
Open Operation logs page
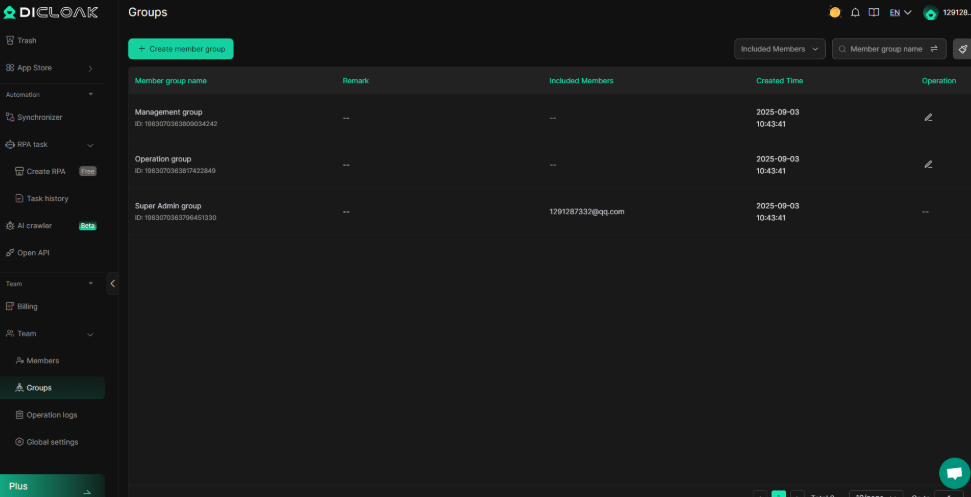tap(51, 415)
